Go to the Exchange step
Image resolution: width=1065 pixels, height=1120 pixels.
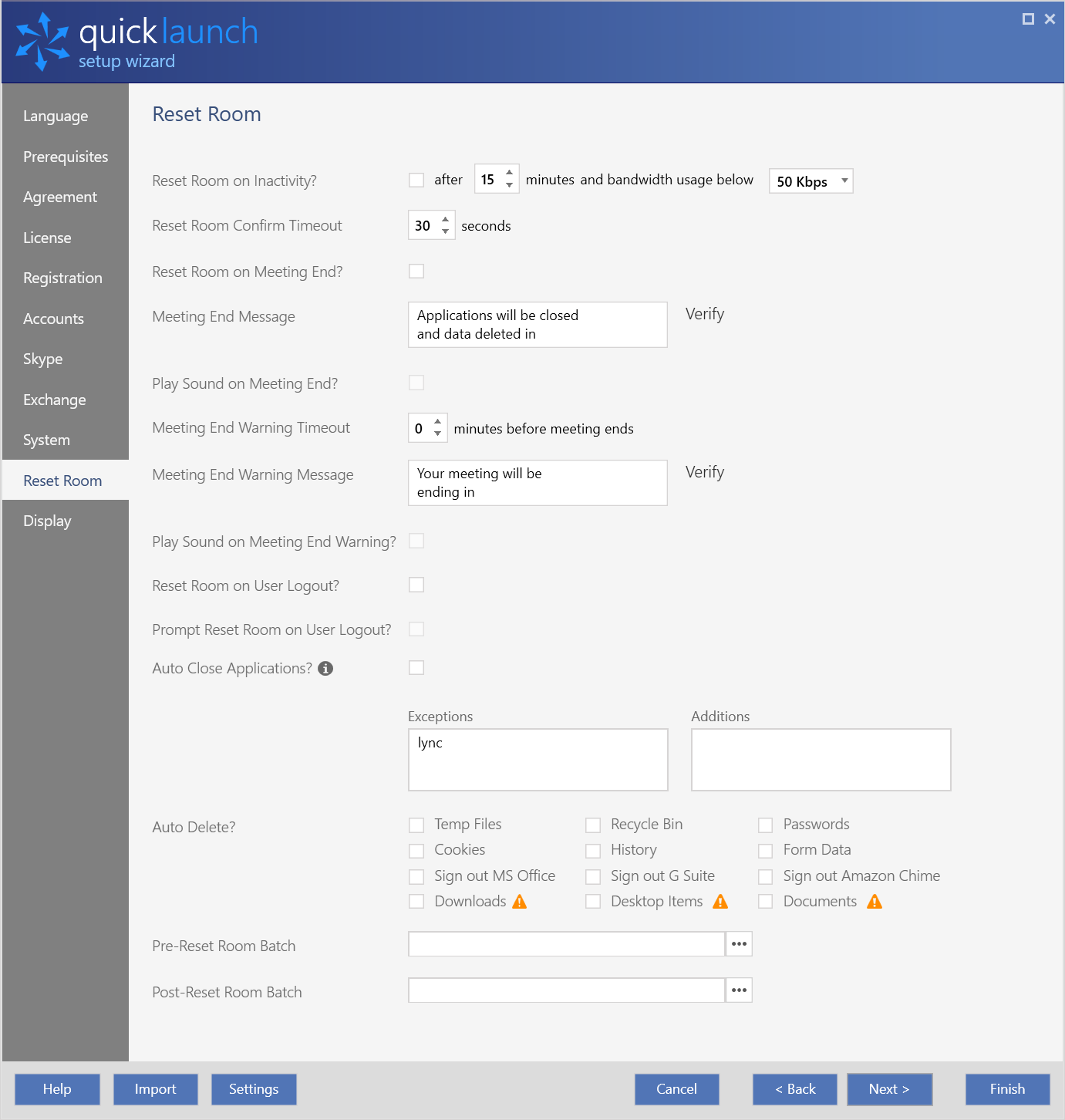pos(66,400)
